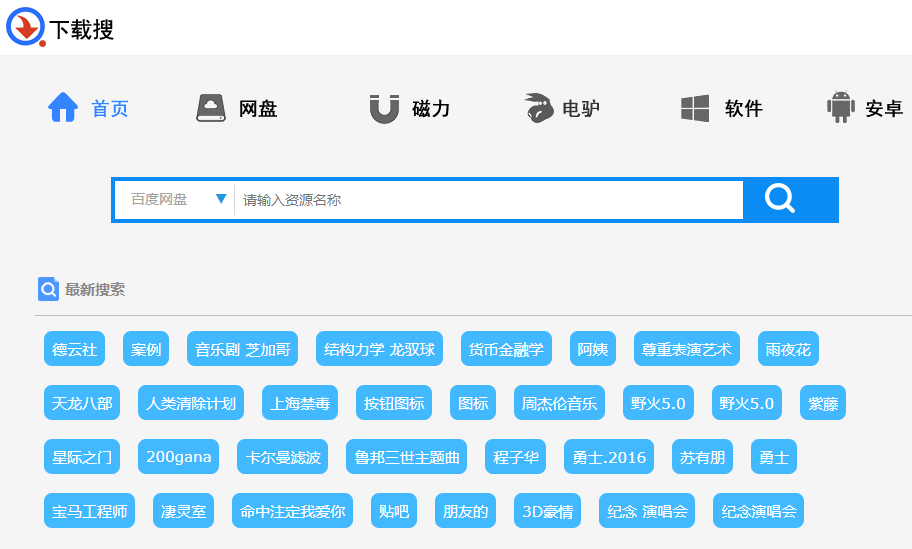Select the 德云社 search tag
The width and height of the screenshot is (912, 549).
tap(75, 349)
